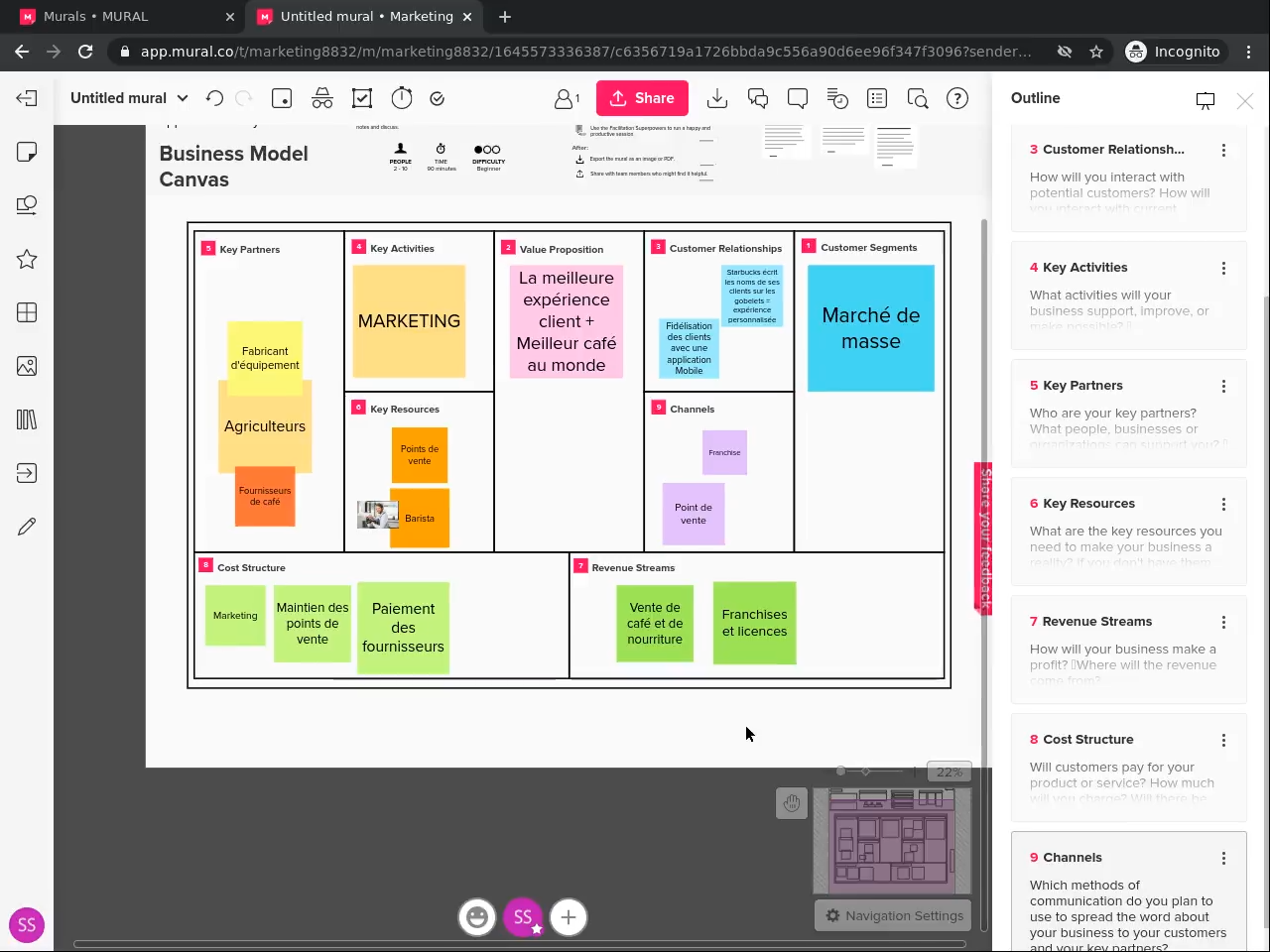Open a new browser tab
Screen dimensions: 1270x952
point(505,17)
